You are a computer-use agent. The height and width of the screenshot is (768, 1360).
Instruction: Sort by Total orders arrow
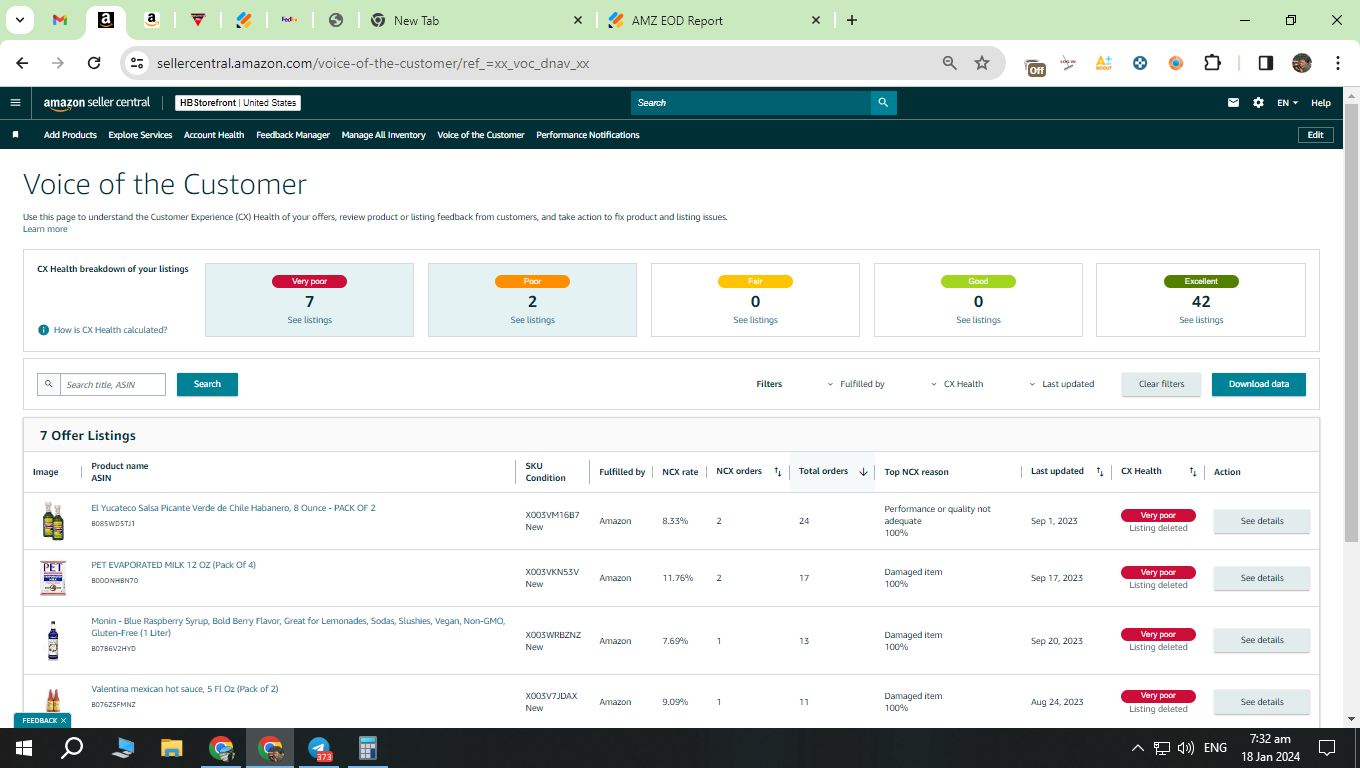[863, 472]
